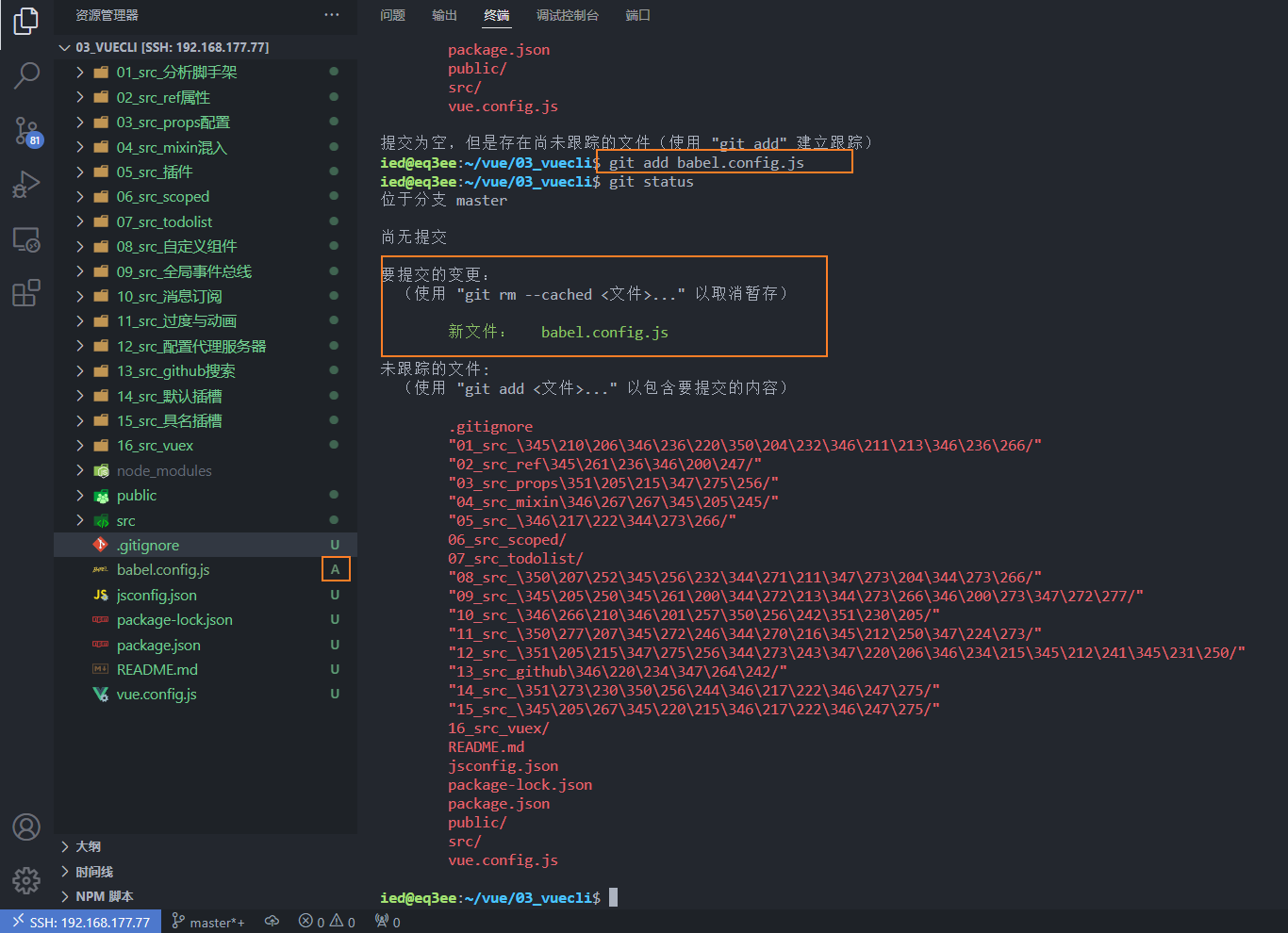Expand the 大纲 outline section
1288x933 pixels.
[206, 846]
